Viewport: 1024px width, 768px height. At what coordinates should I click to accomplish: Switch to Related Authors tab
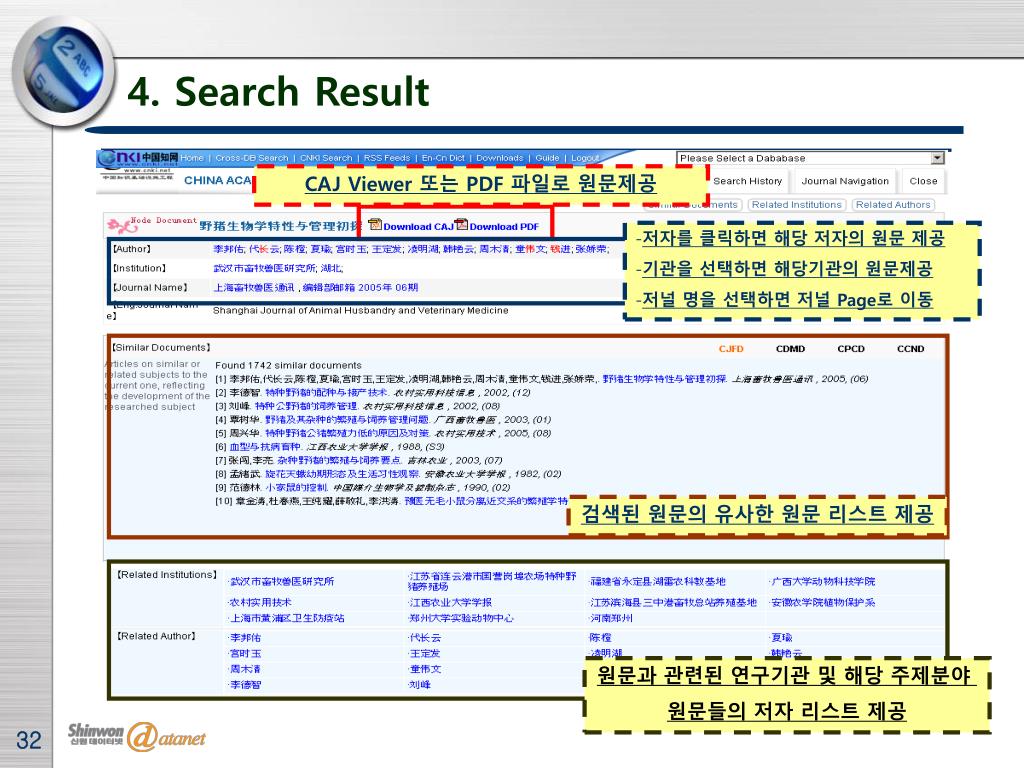pos(893,205)
